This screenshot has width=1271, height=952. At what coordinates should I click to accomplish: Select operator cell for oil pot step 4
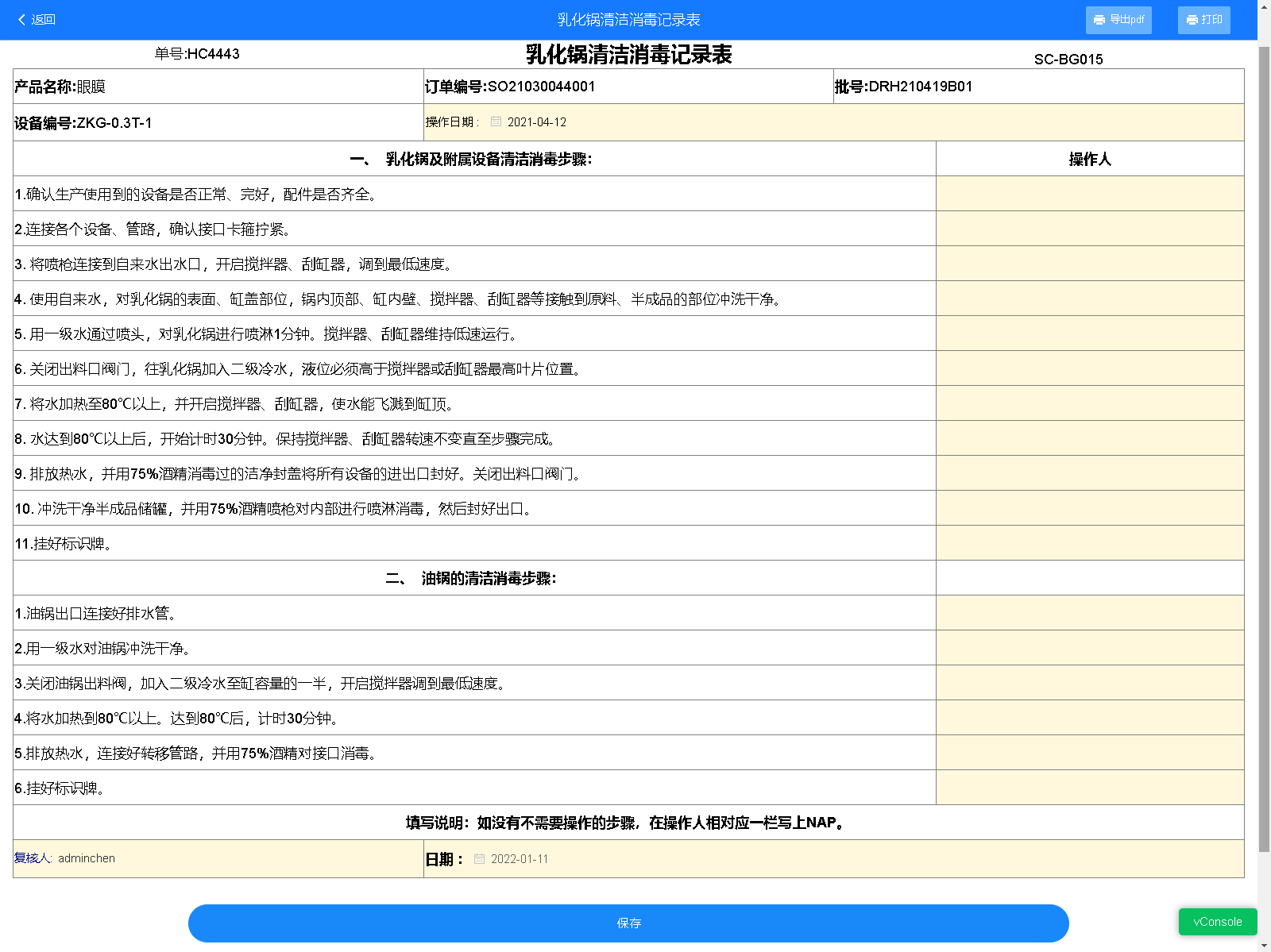1089,718
